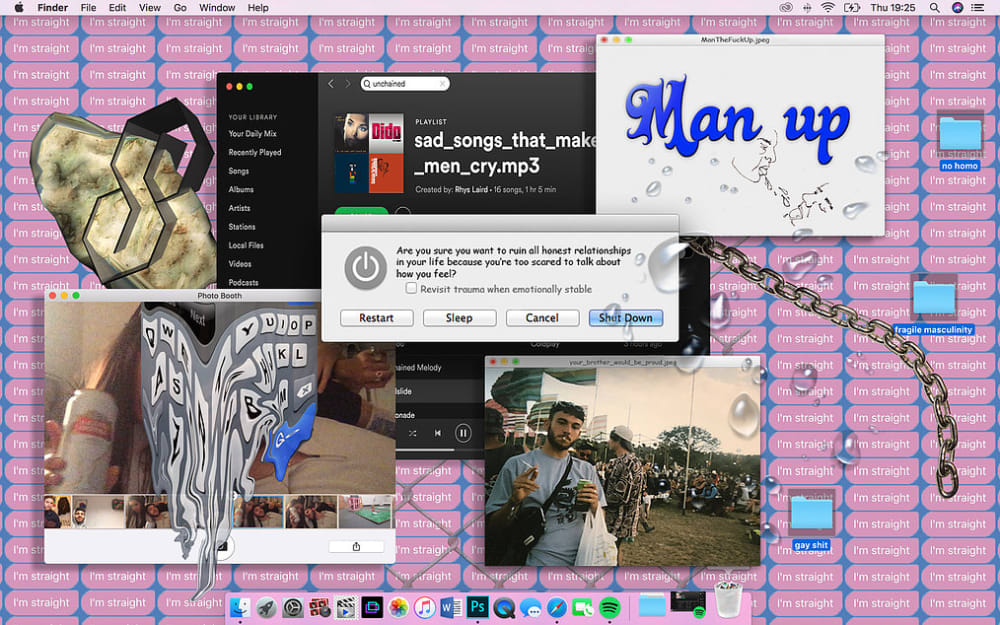
Task: Go forward in Spotify with right arrow
Action: [x=348, y=84]
